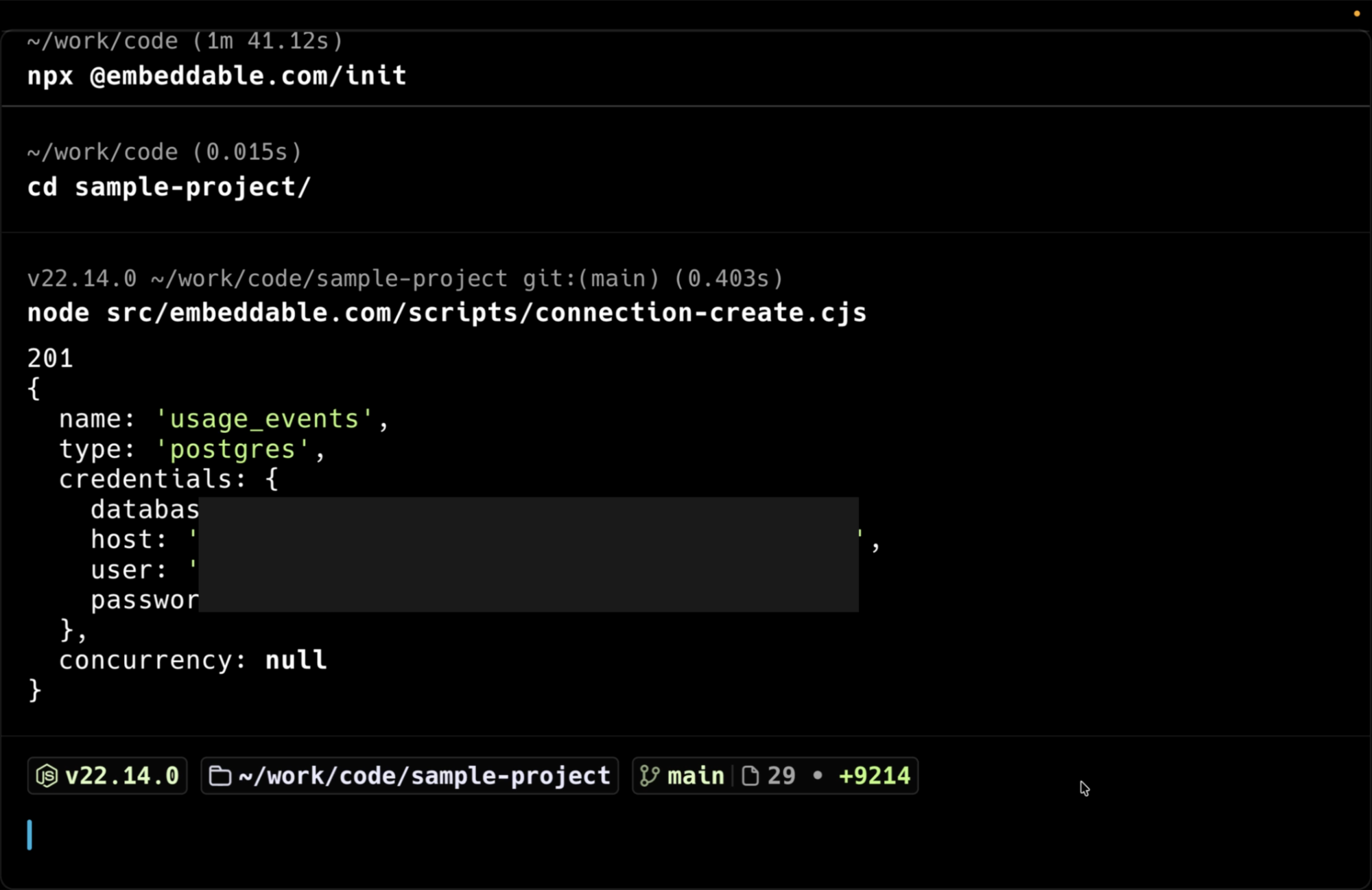Open the main branch selector
The width and height of the screenshot is (1372, 890).
click(695, 776)
